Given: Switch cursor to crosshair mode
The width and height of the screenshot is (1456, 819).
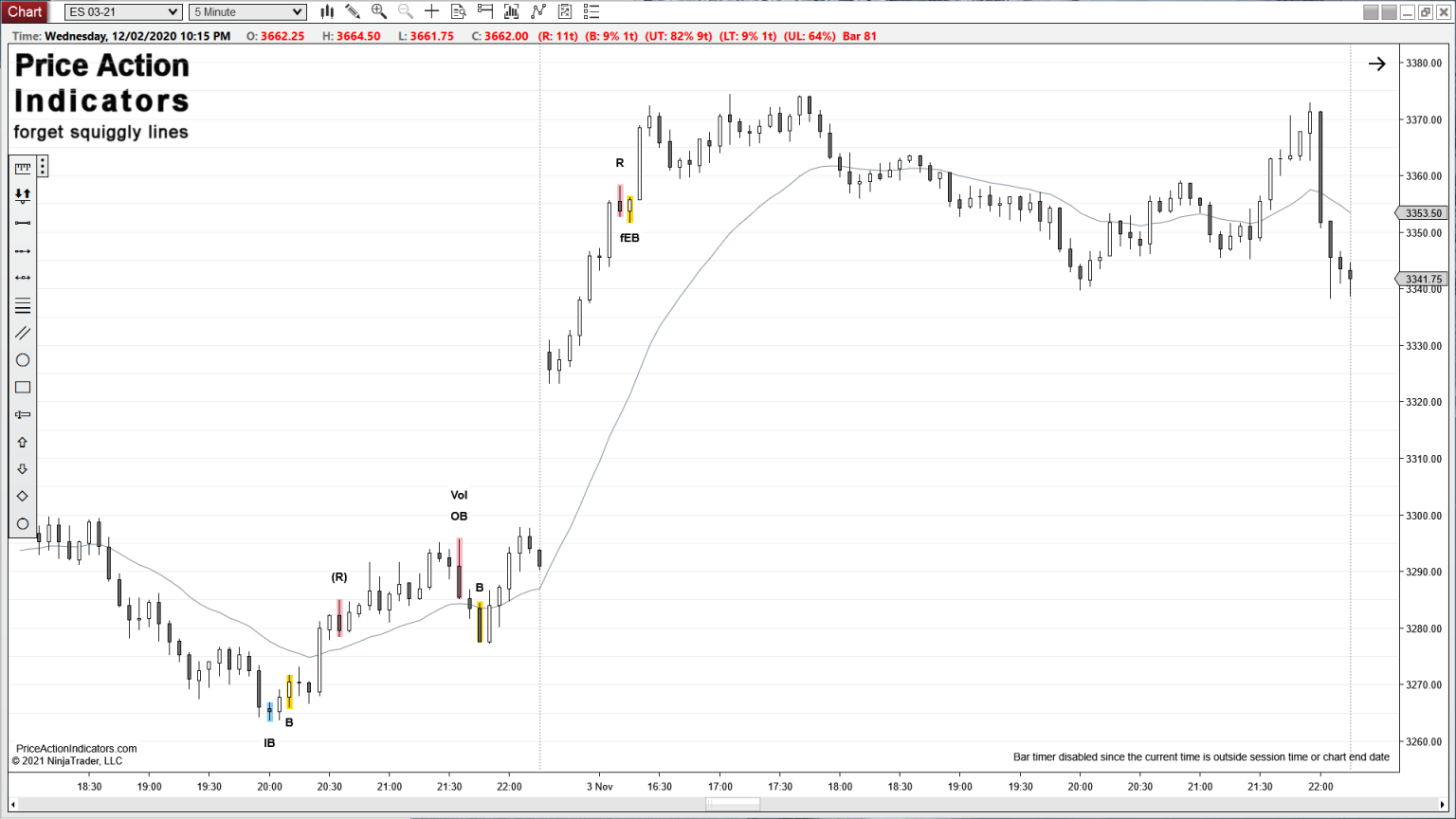Looking at the screenshot, I should [431, 11].
